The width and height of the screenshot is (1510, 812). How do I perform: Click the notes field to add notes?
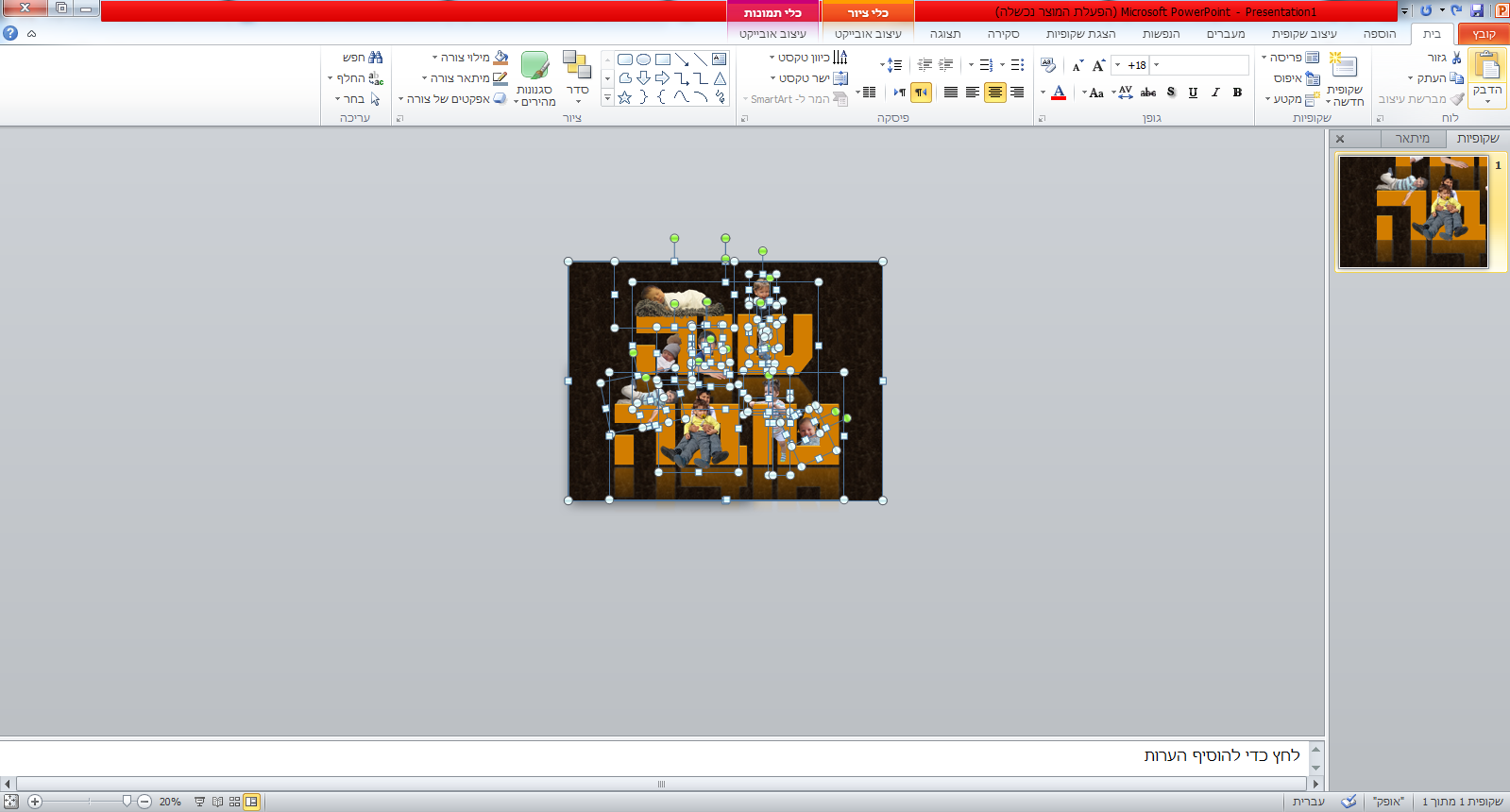tap(653, 756)
